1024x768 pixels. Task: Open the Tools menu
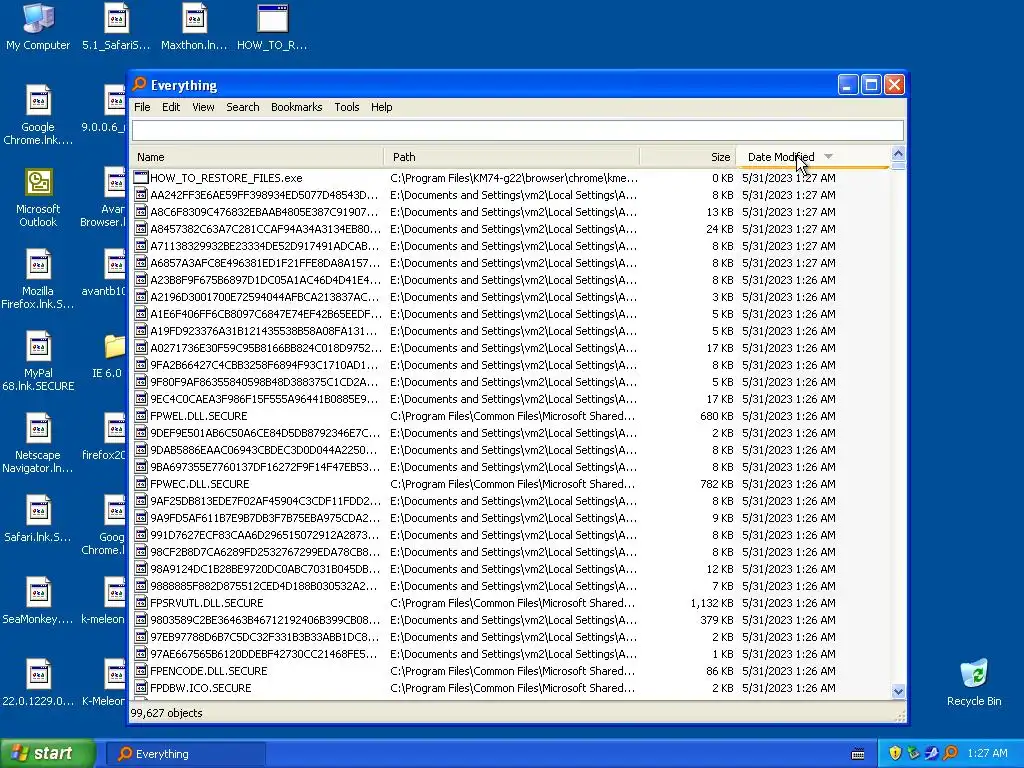347,107
